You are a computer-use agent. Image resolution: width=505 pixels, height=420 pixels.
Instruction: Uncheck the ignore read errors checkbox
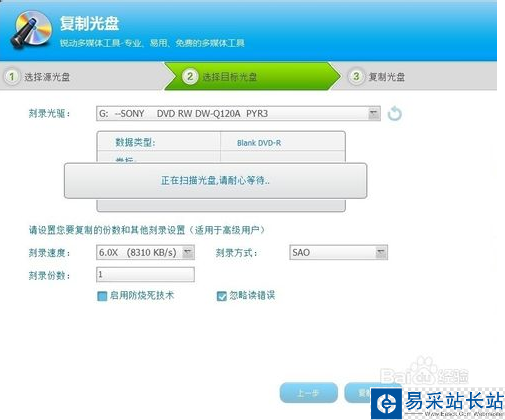(221, 296)
